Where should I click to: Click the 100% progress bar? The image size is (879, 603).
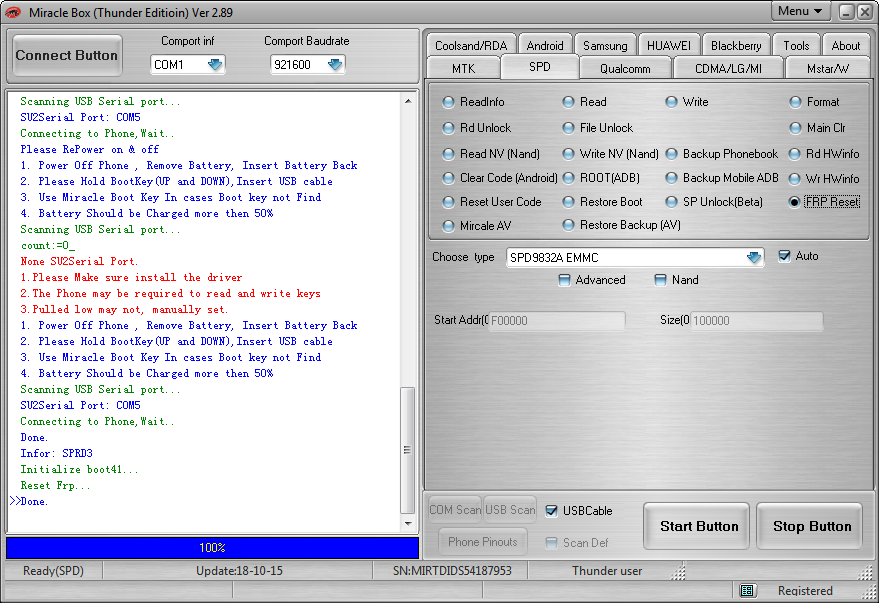(212, 548)
